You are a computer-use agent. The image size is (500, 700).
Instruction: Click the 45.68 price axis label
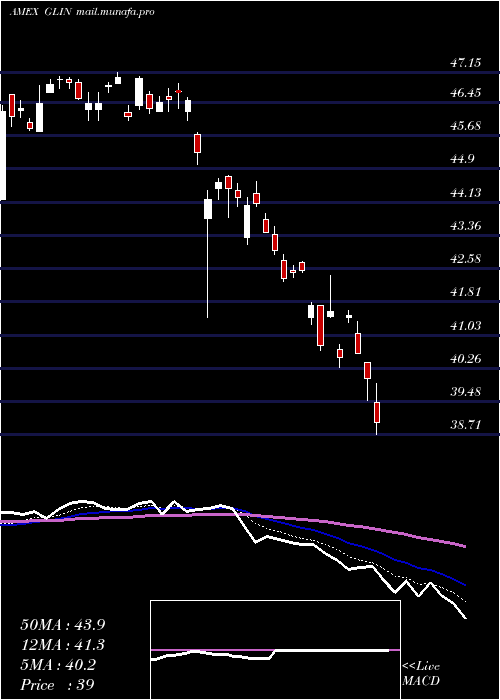(465, 126)
